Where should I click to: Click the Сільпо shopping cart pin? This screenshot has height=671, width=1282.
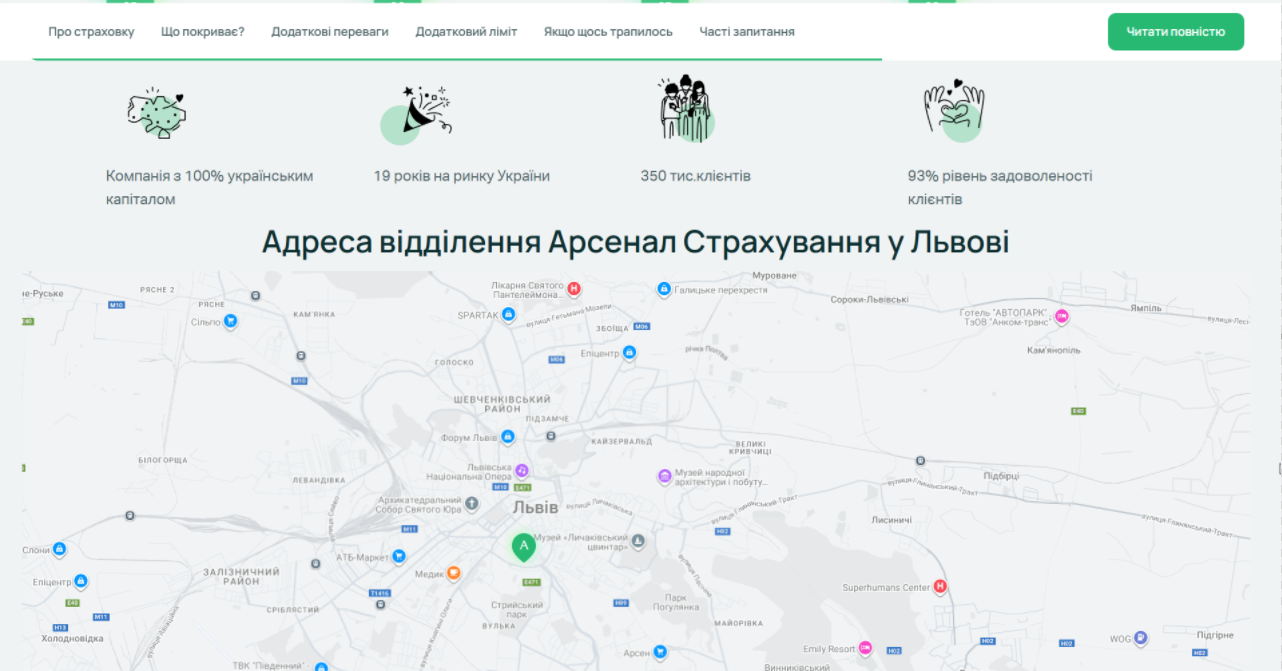[230, 322]
